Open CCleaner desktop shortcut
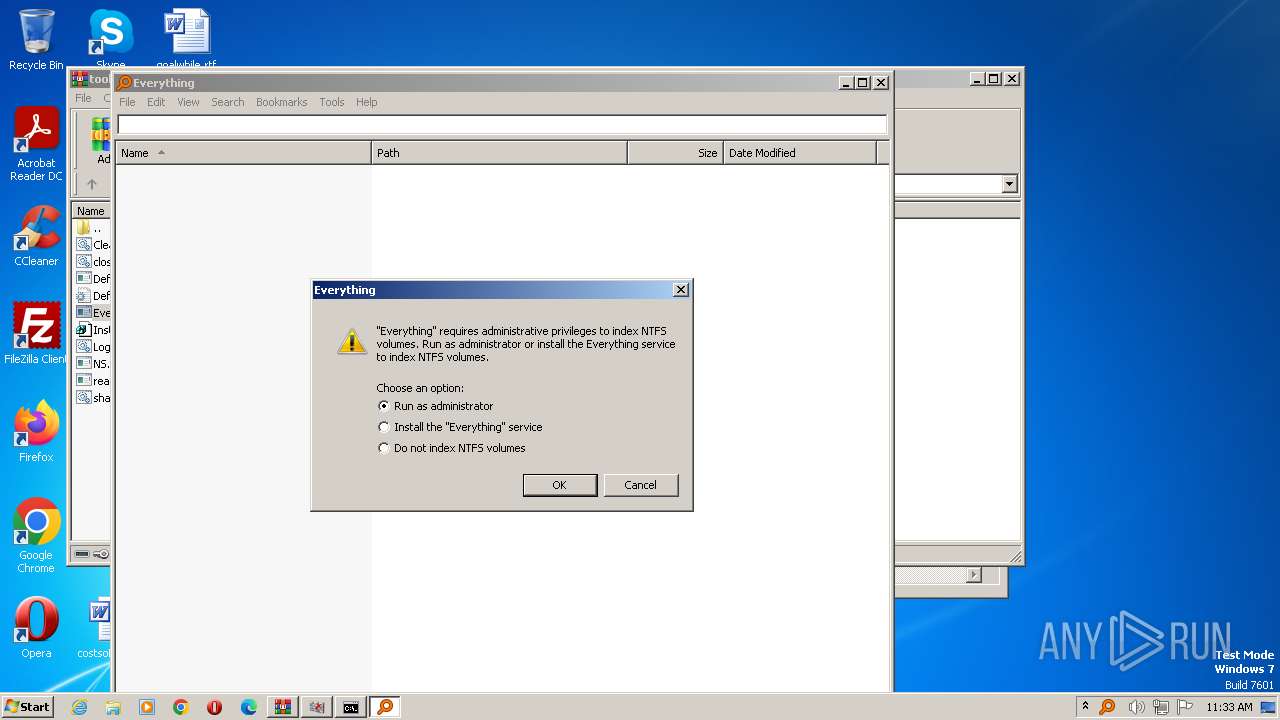 (x=36, y=236)
